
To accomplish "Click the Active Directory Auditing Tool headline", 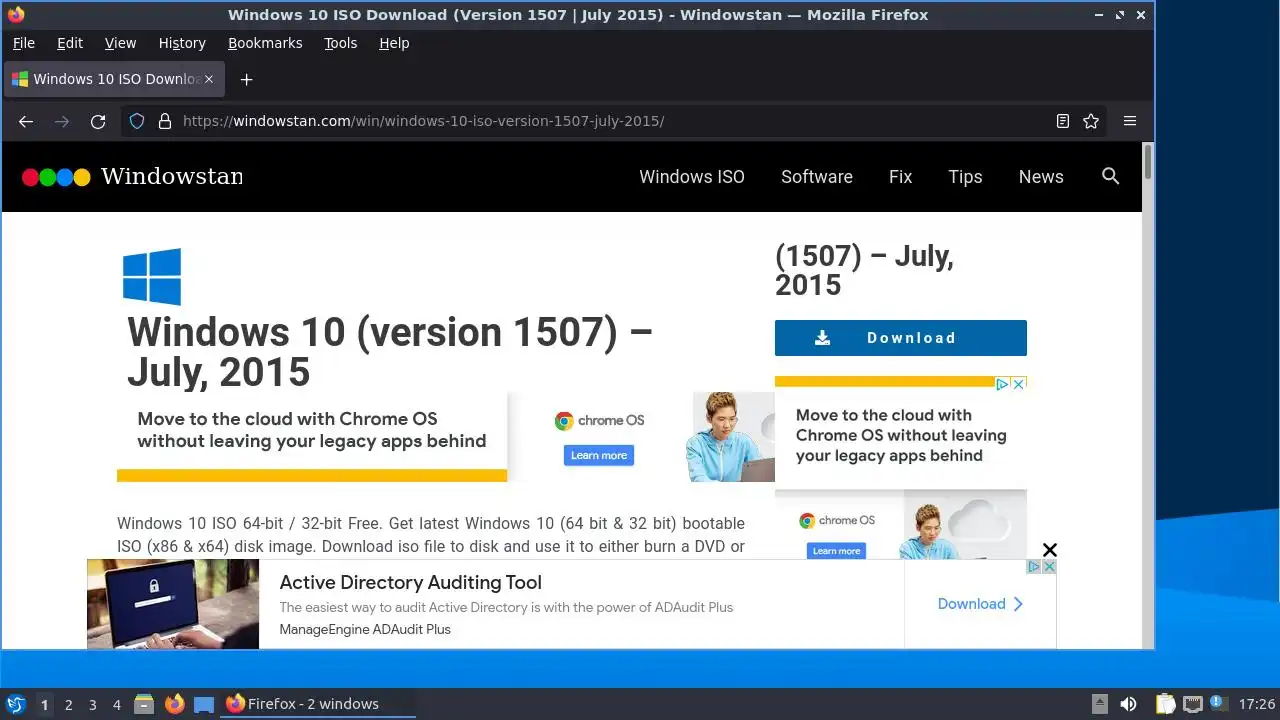I will point(411,582).
